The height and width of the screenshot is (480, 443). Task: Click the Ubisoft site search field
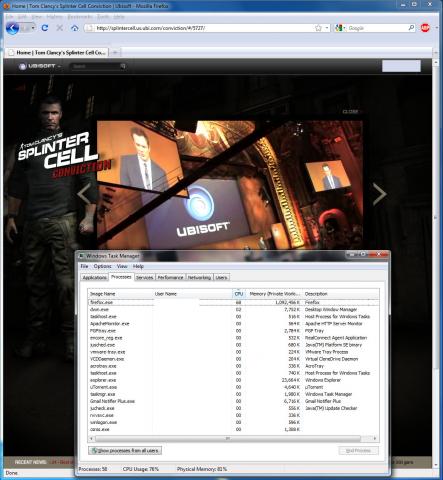pyautogui.click(x=96, y=66)
